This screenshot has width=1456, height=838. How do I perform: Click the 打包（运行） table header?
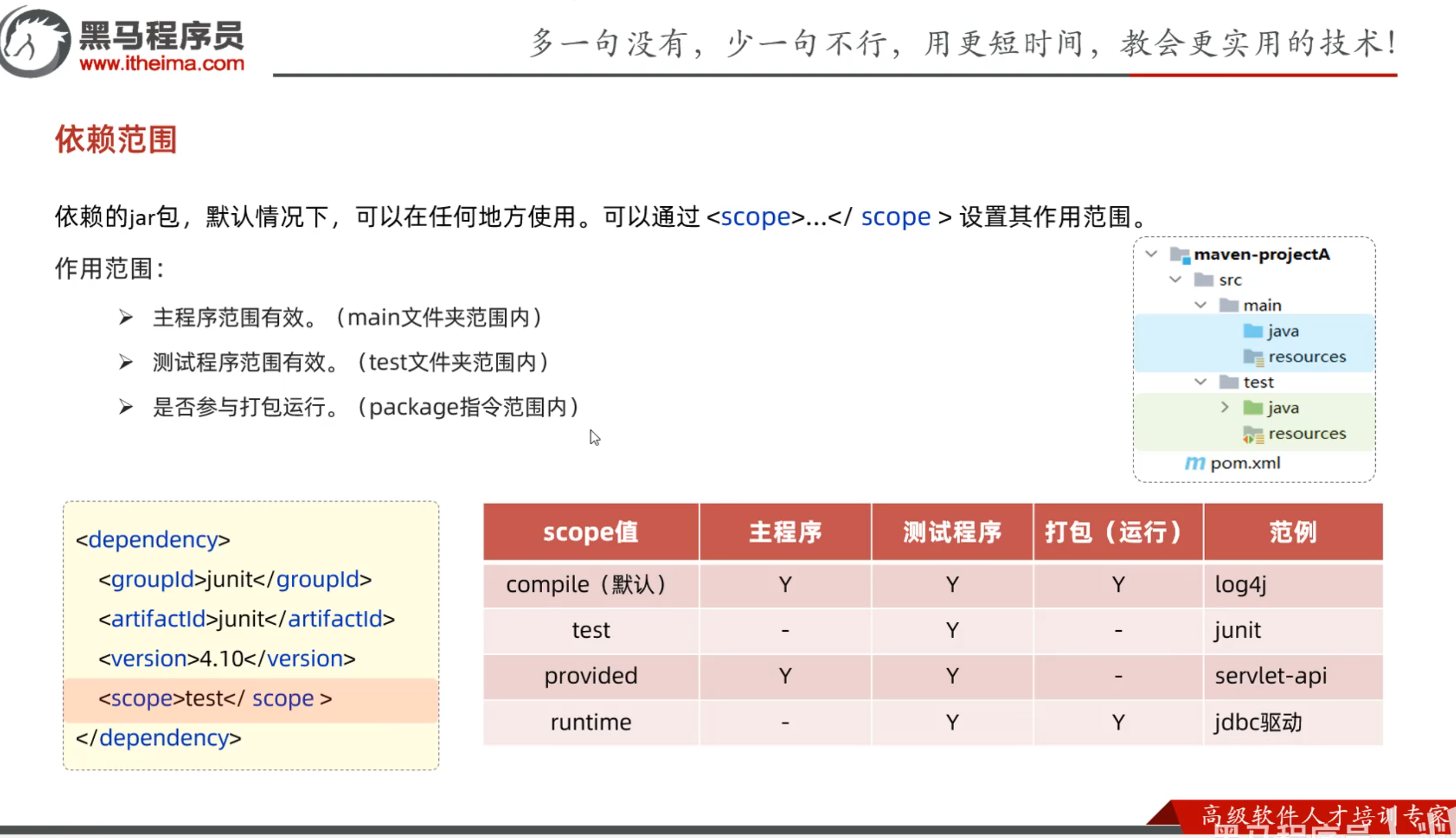point(1118,531)
